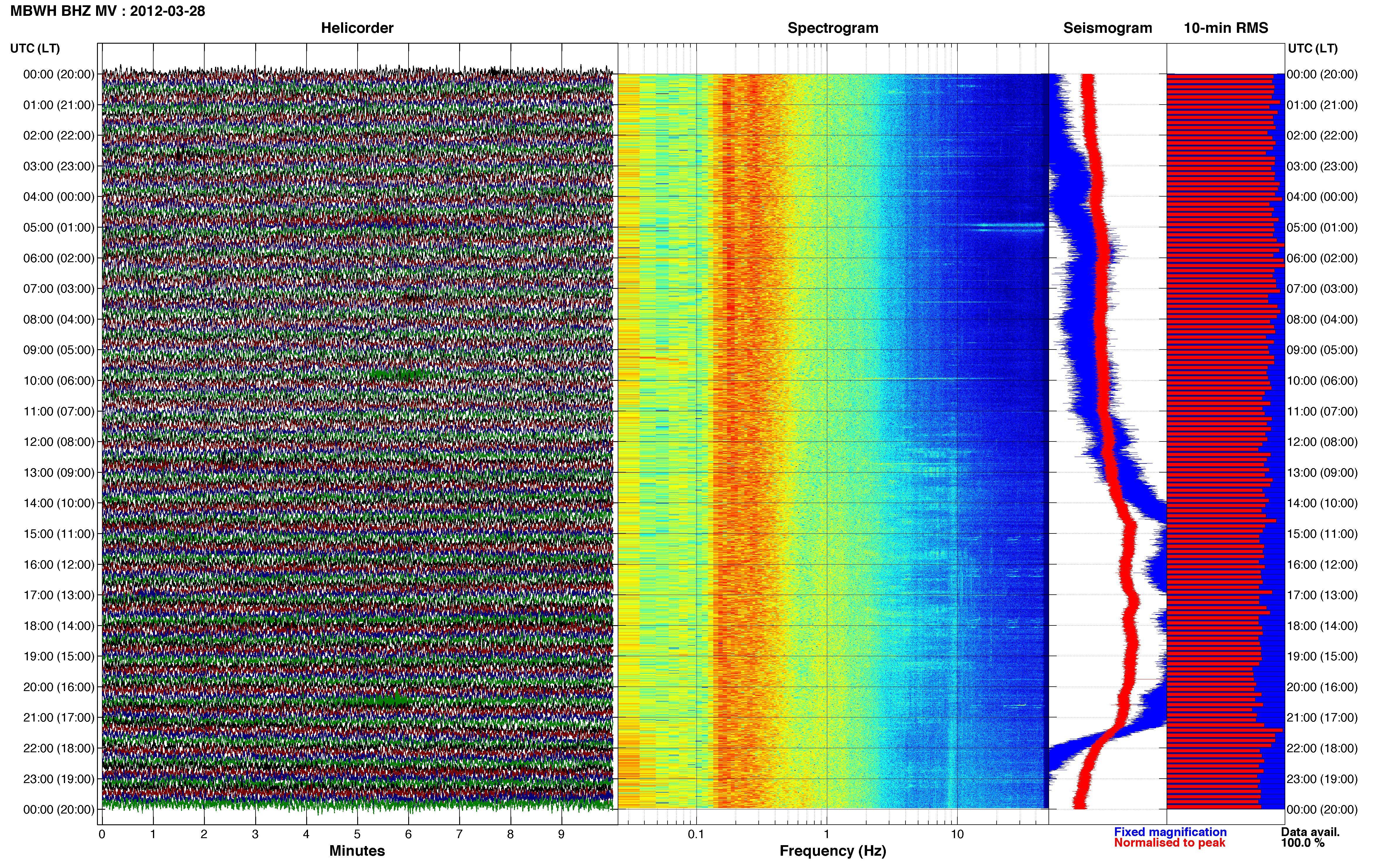Click the 'Data avail.' label
Screen dimensions: 1389x868
coord(1310,832)
